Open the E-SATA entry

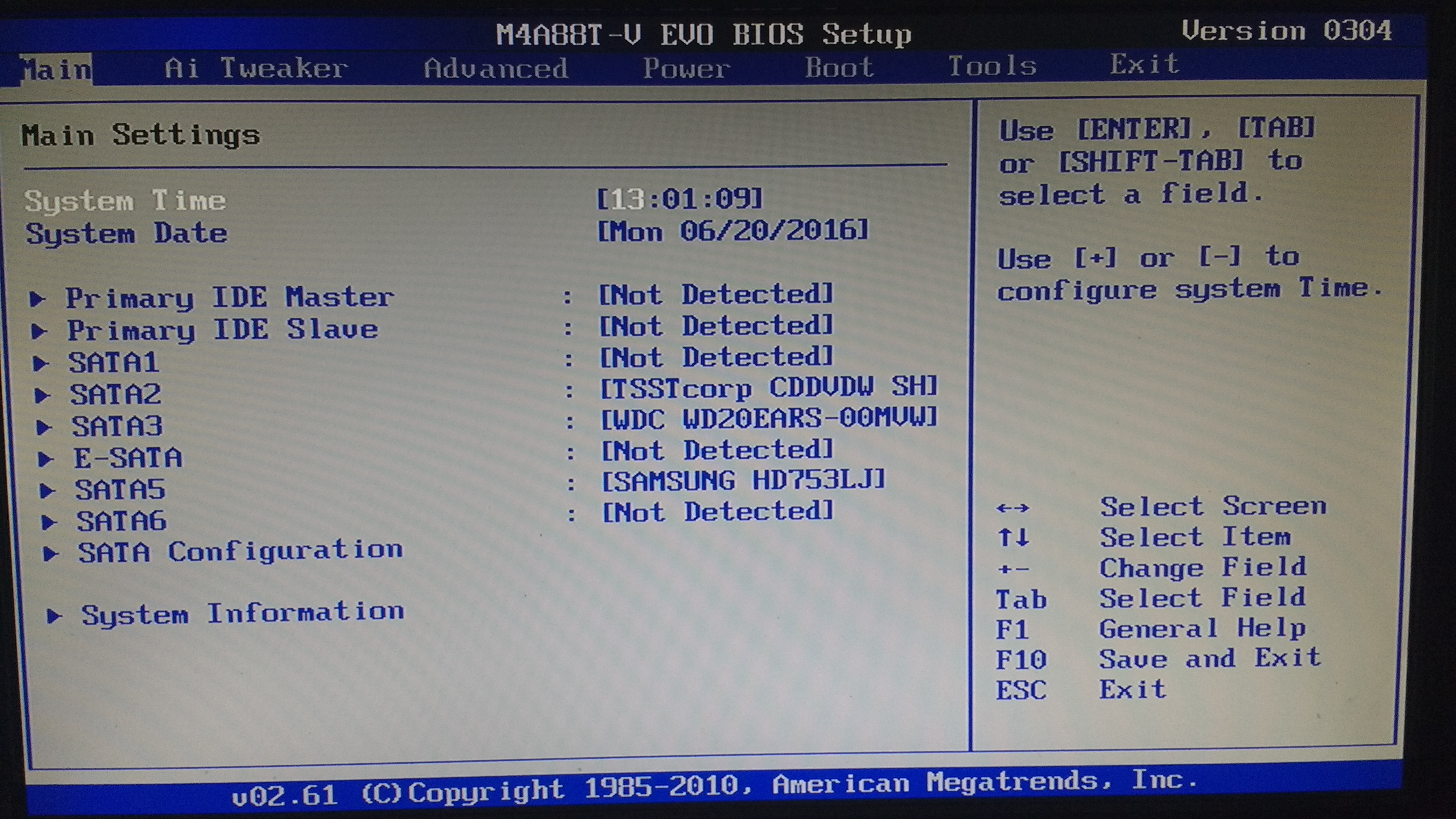128,458
